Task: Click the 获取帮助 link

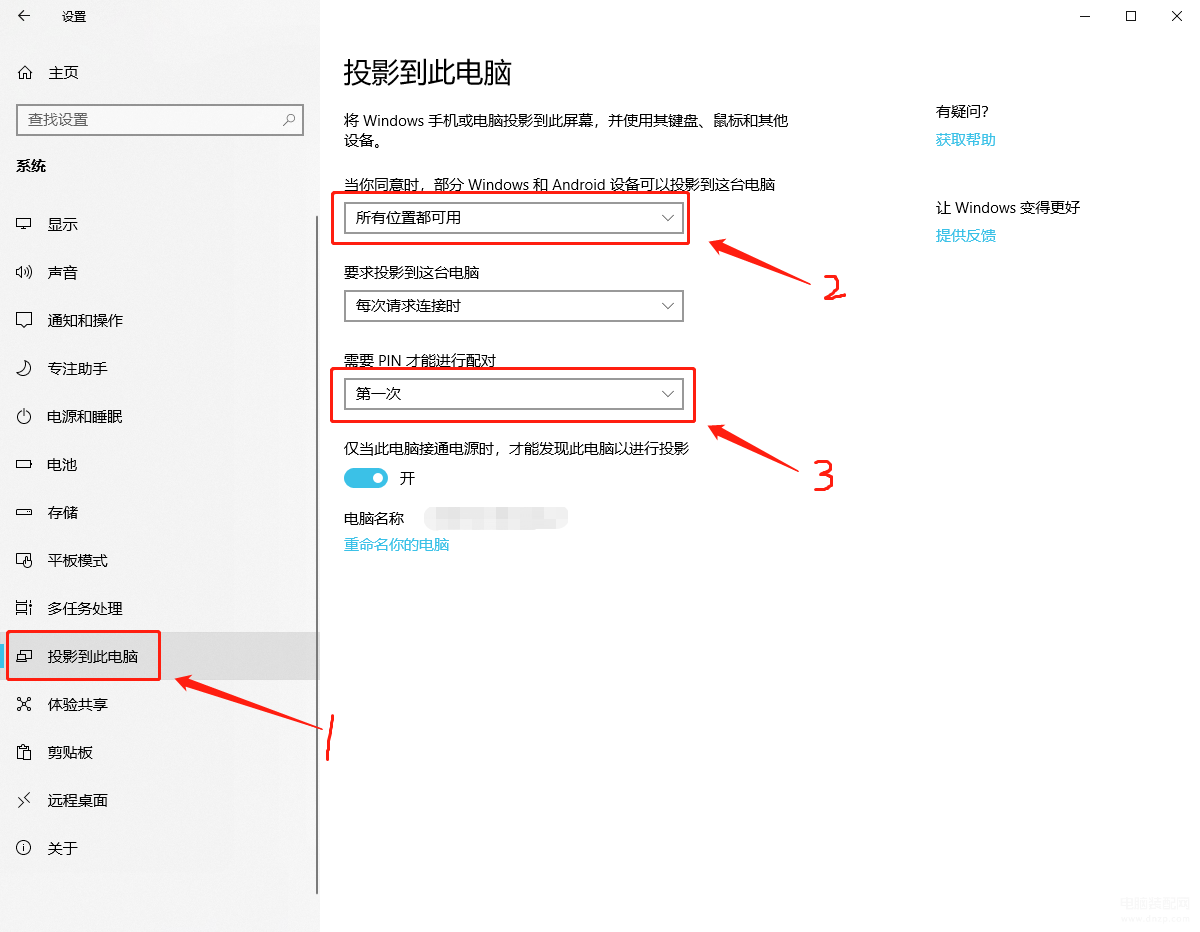Action: click(966, 140)
